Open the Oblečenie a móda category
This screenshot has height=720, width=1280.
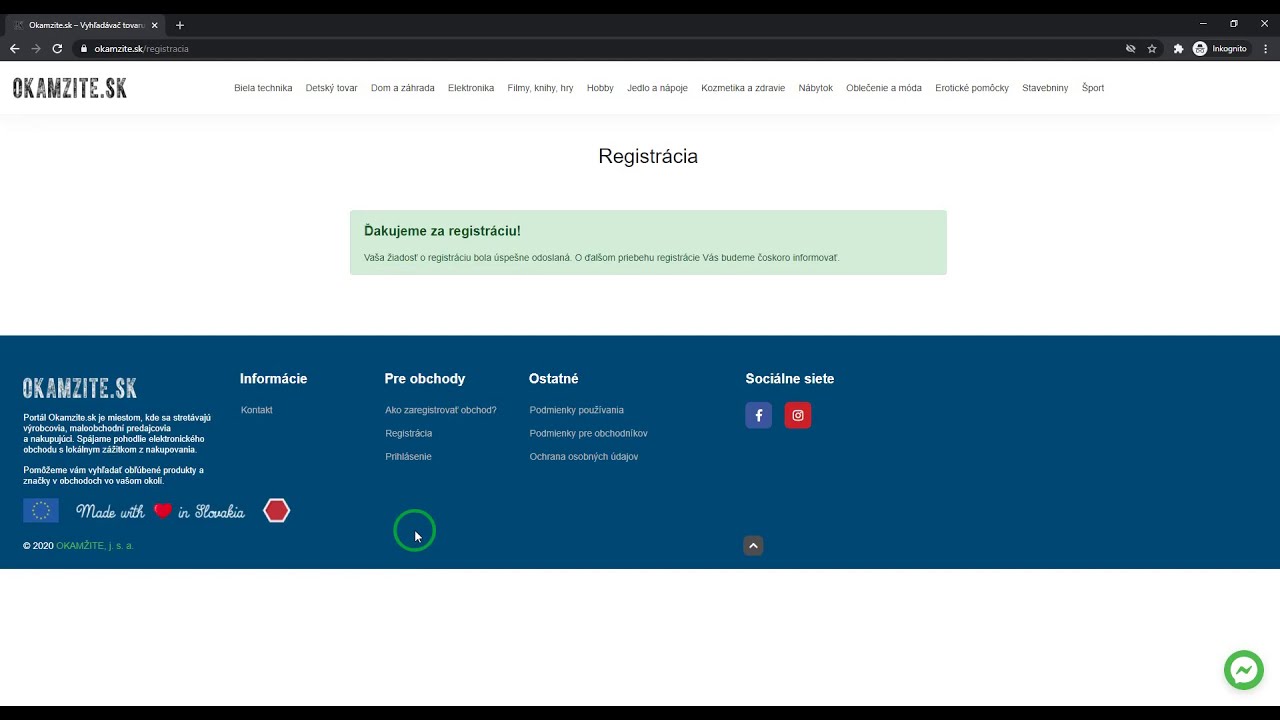884,88
